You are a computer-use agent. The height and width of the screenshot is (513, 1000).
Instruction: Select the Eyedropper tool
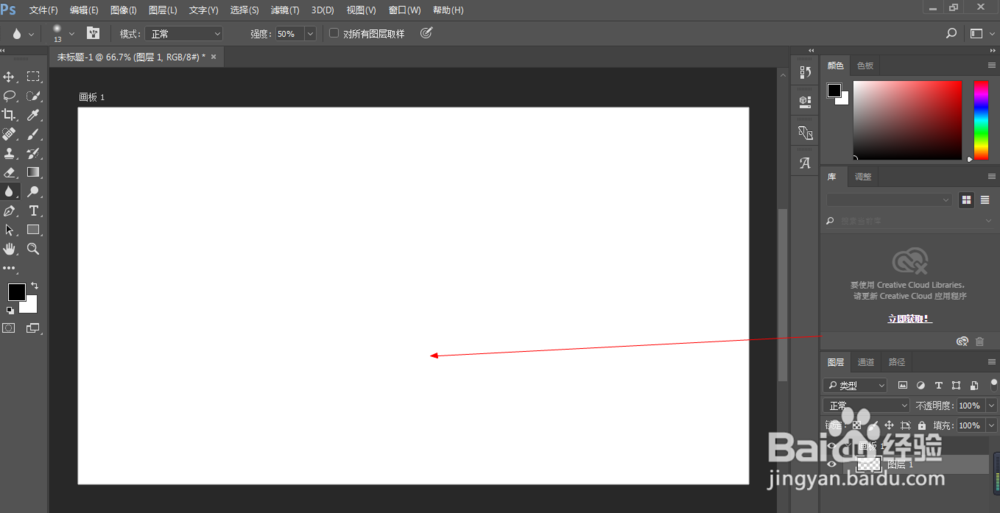33,115
